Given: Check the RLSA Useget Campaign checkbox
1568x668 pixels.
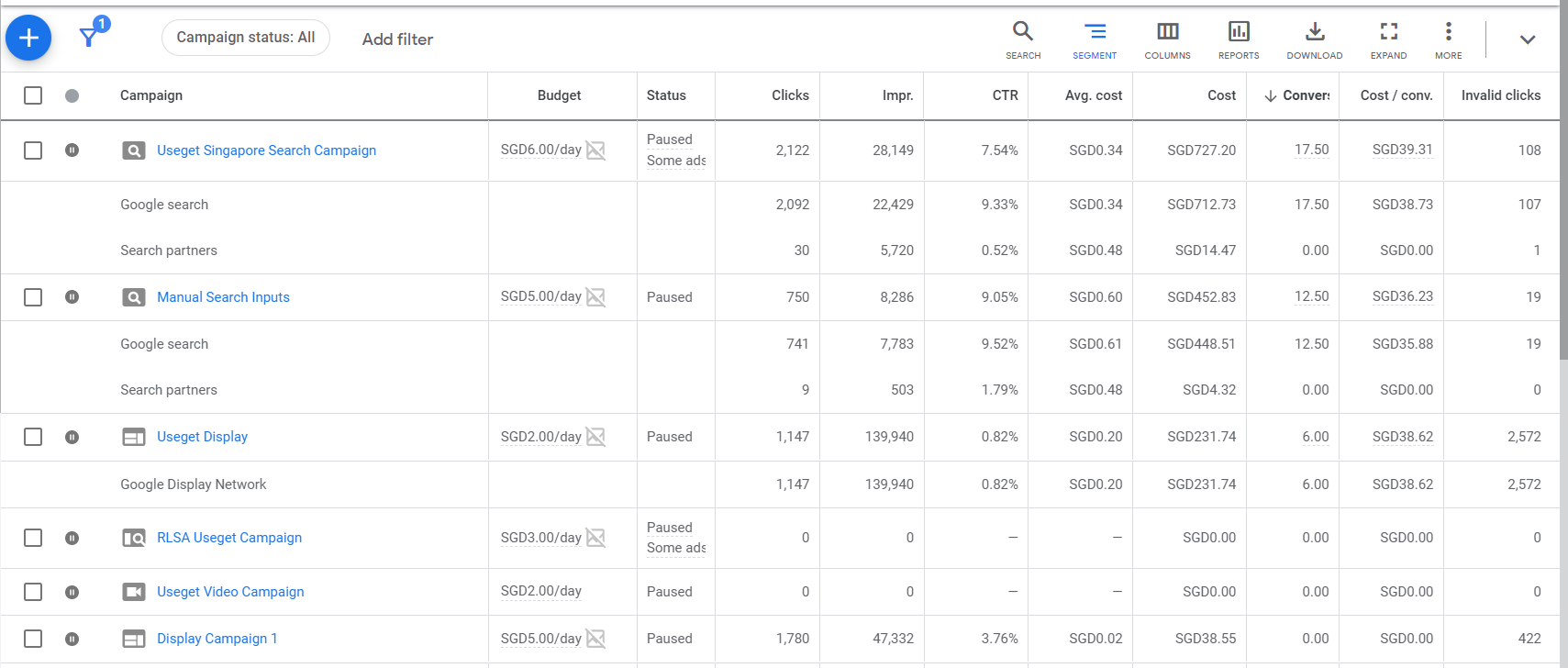Looking at the screenshot, I should [33, 538].
